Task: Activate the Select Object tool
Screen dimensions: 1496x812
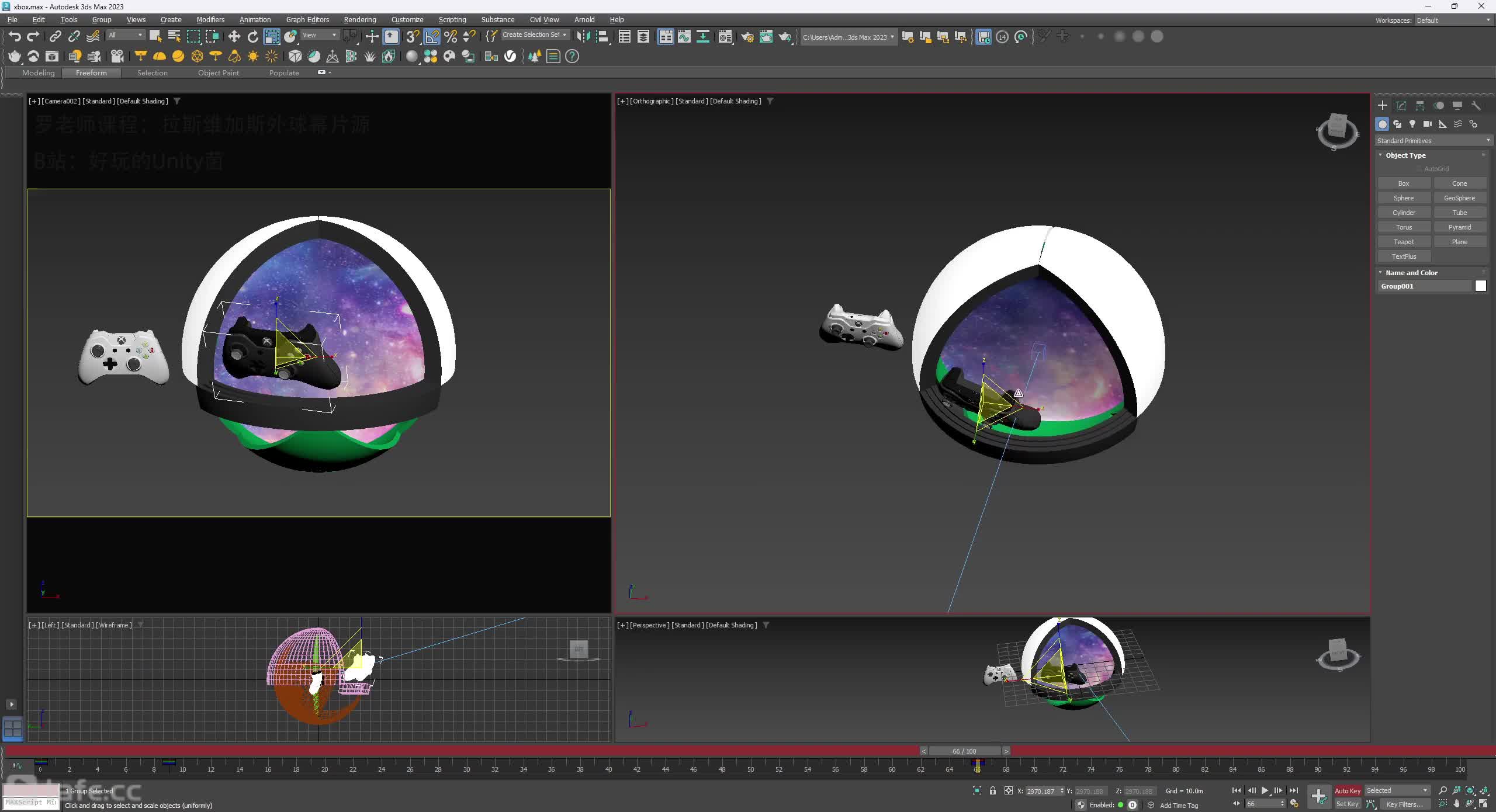Action: click(x=155, y=37)
